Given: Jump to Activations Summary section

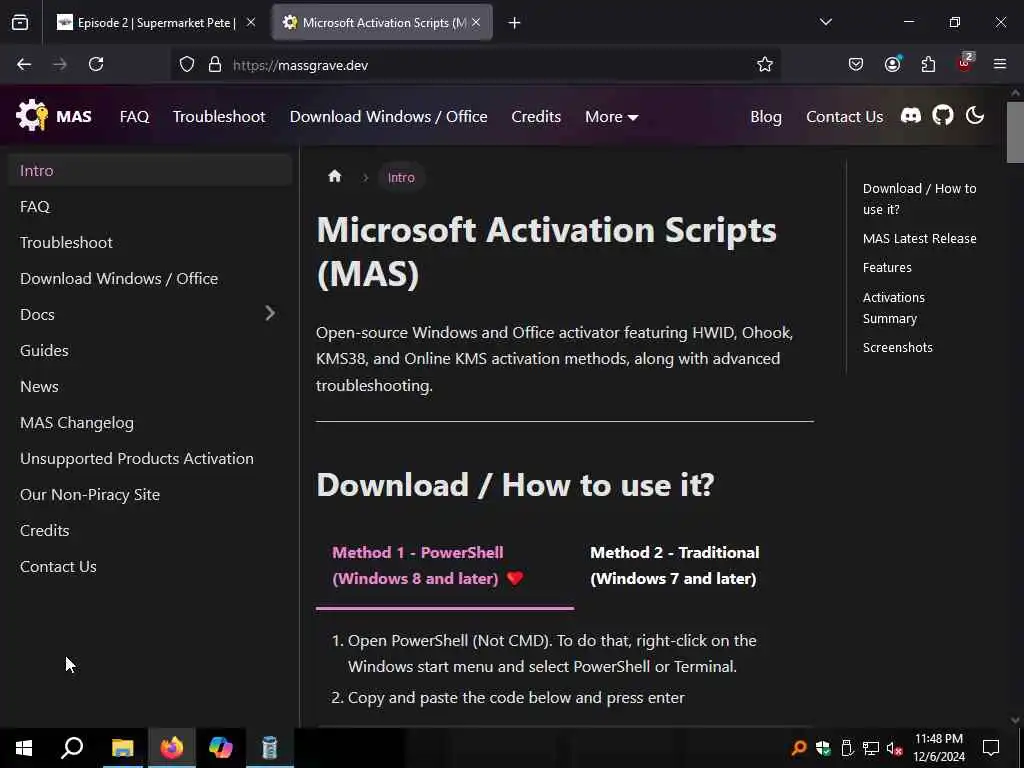Looking at the screenshot, I should (x=893, y=308).
